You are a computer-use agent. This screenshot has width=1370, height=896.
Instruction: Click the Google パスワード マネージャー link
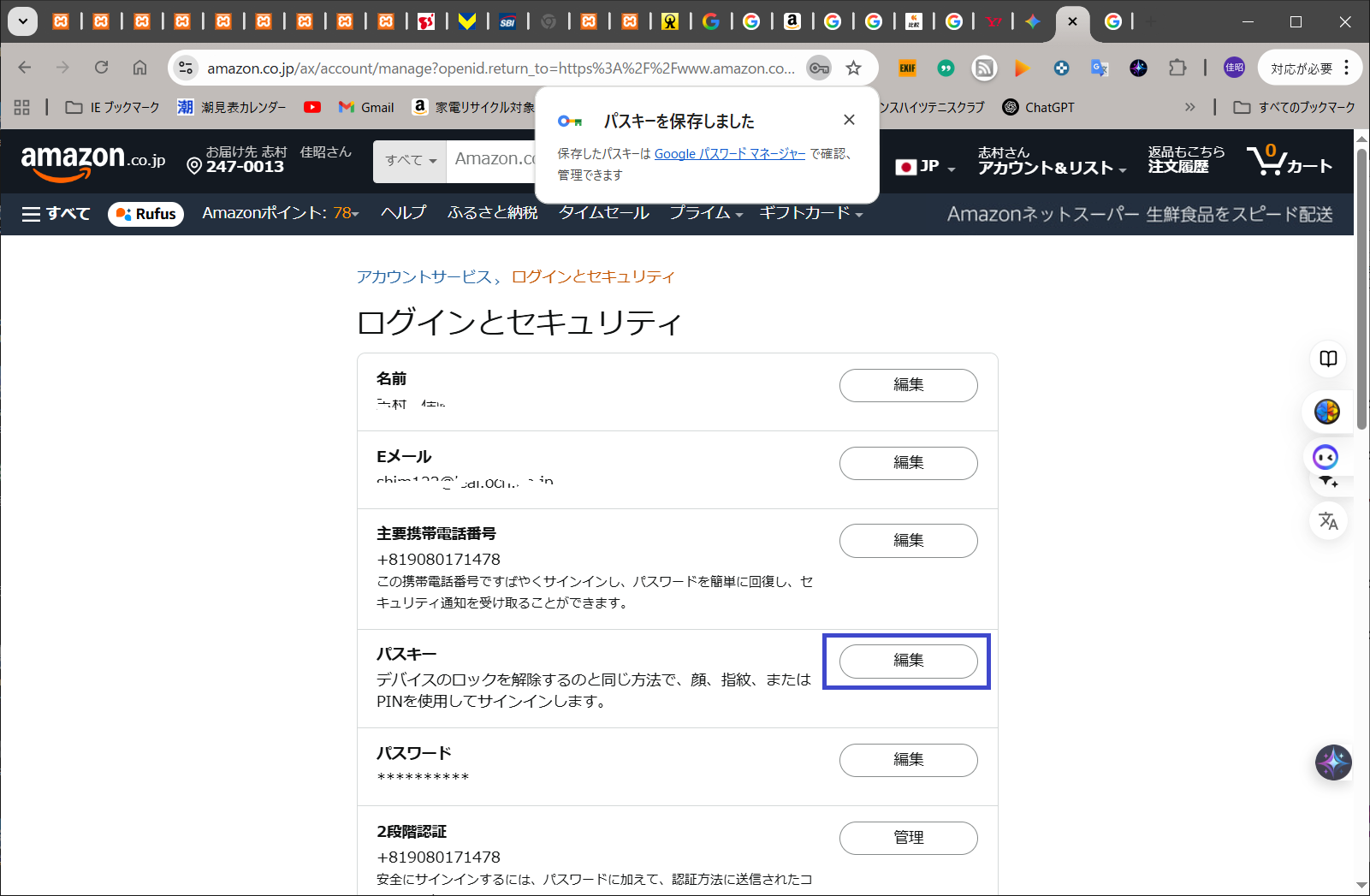coord(729,154)
